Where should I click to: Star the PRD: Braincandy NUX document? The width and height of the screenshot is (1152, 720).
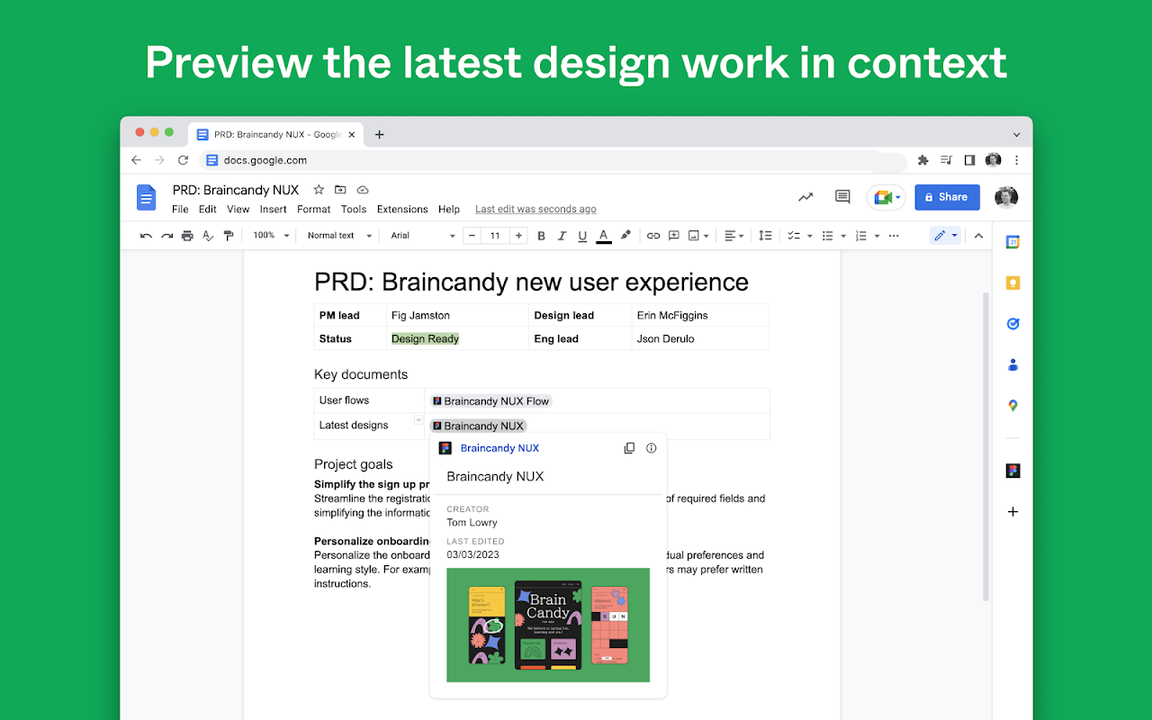(x=319, y=190)
